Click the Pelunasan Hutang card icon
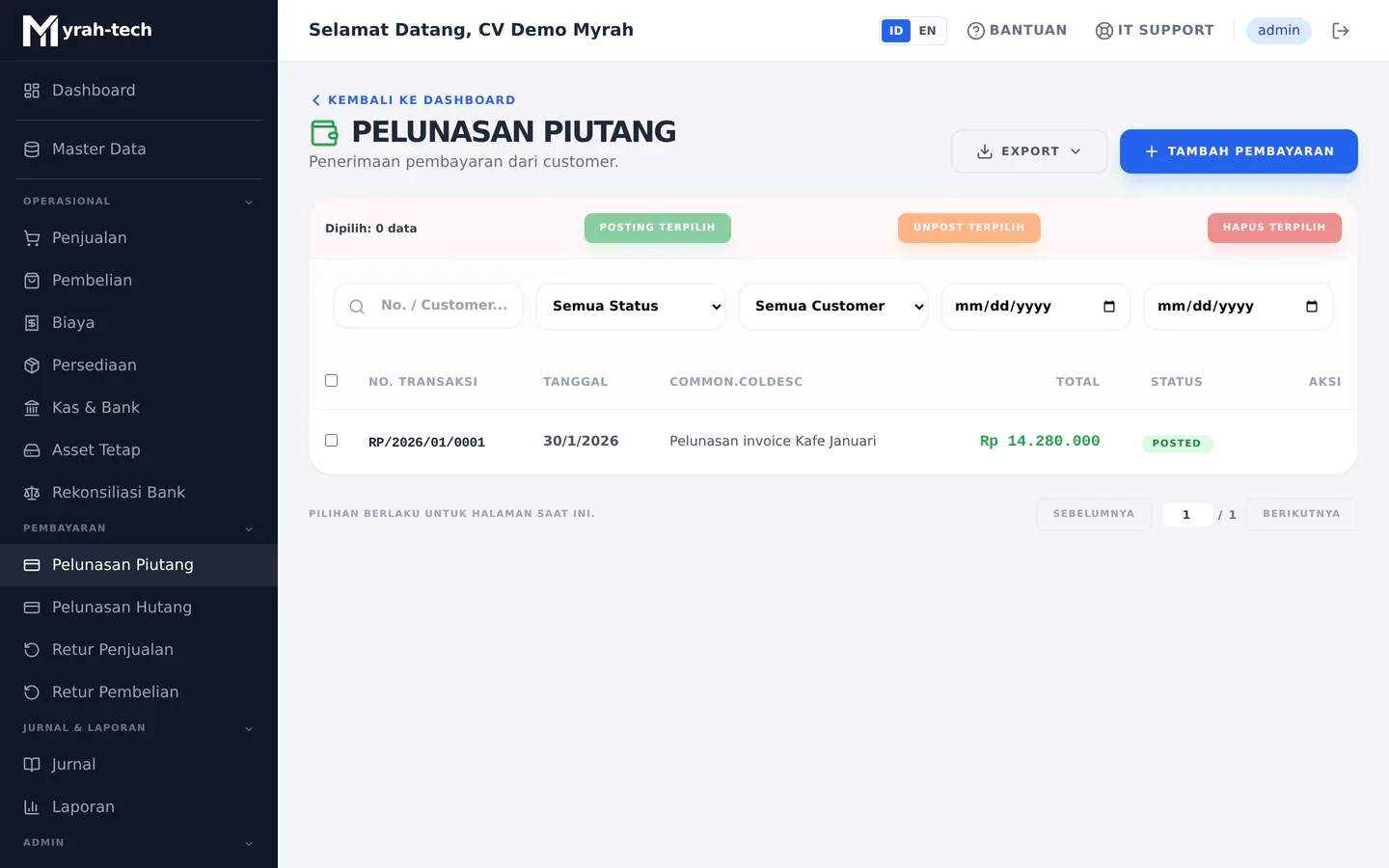1389x868 pixels. (x=32, y=608)
